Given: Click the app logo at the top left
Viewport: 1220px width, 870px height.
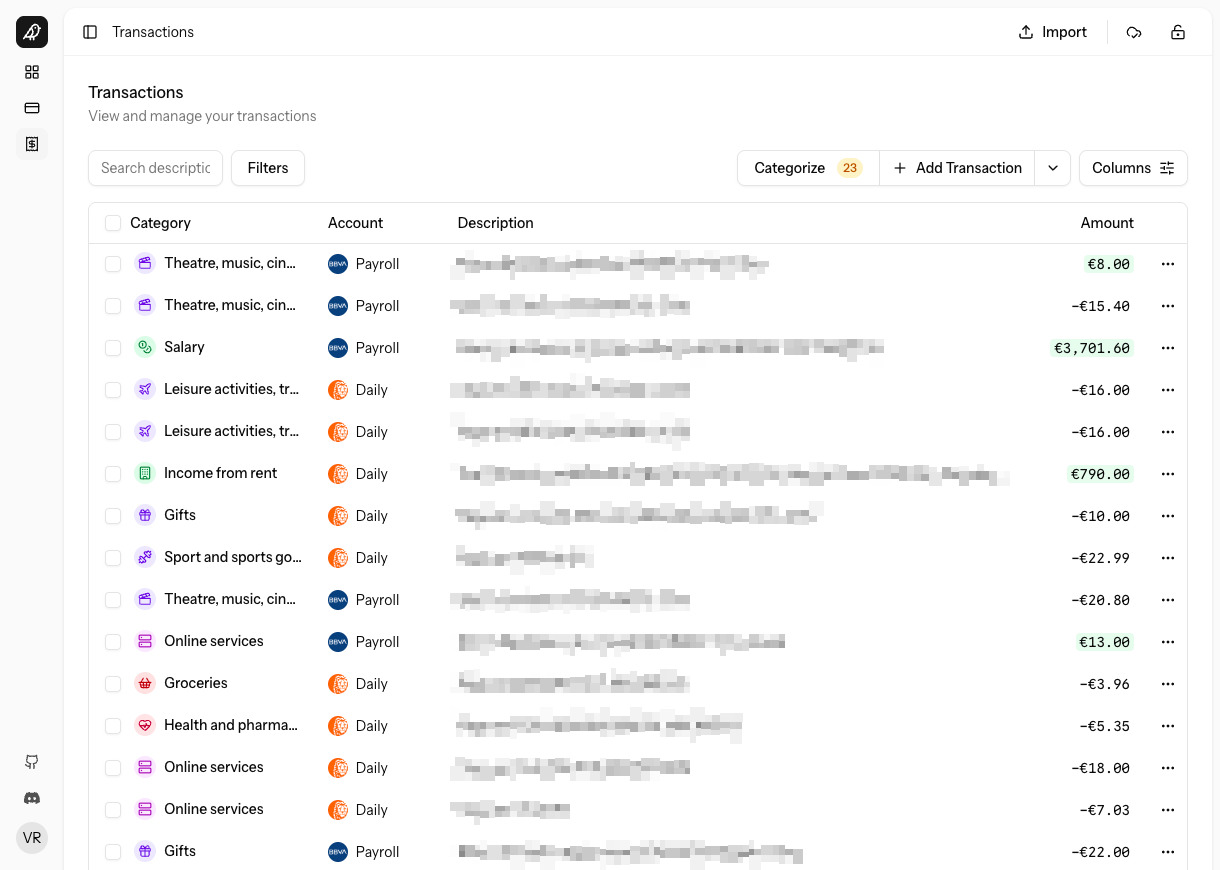Looking at the screenshot, I should tap(31, 32).
